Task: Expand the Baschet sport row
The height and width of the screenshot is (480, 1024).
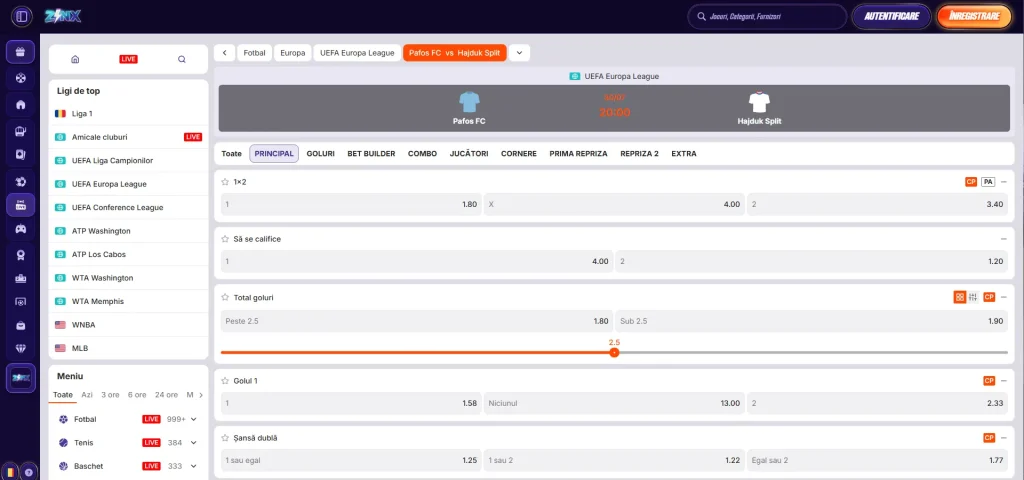Action: click(x=193, y=466)
